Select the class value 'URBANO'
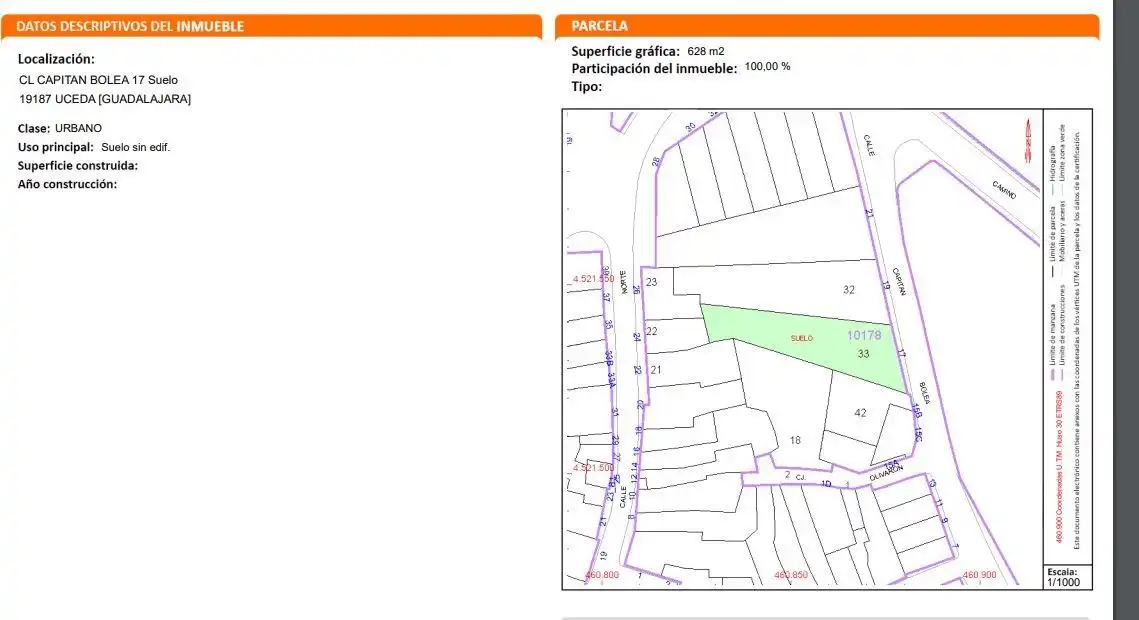The height and width of the screenshot is (620, 1139). tap(78, 128)
